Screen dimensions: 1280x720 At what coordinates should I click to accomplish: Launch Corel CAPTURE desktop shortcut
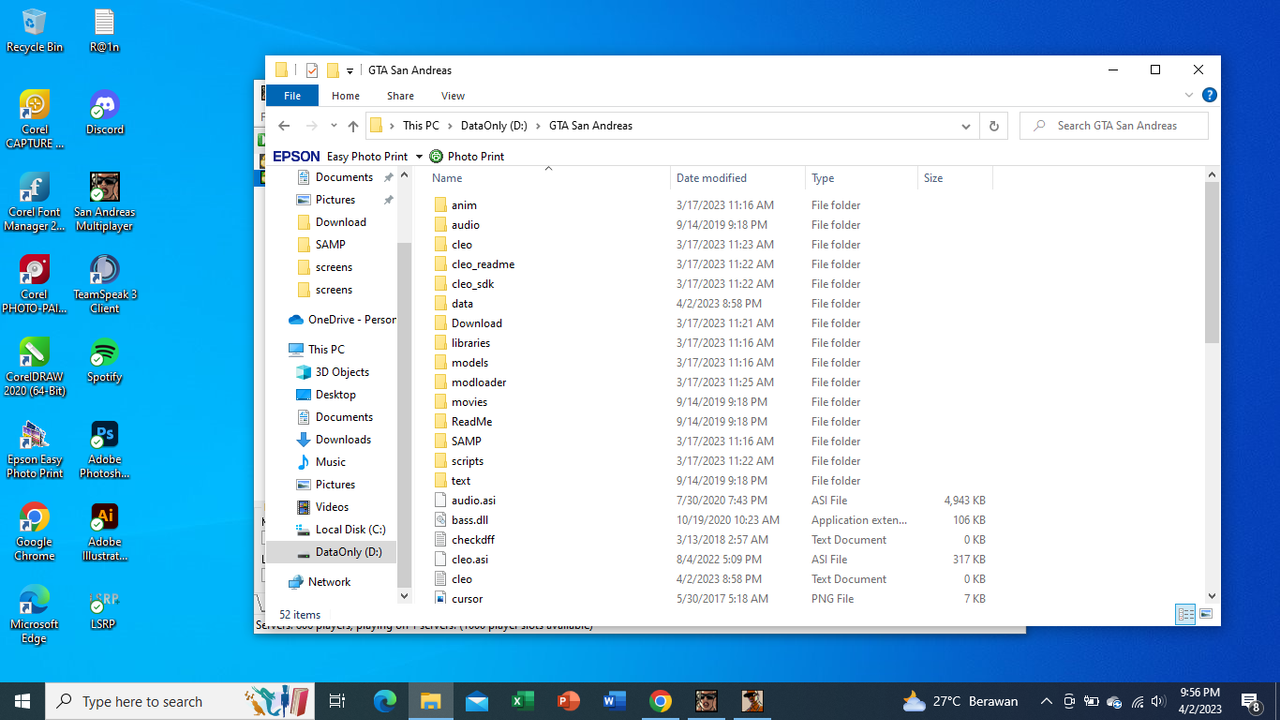34,119
